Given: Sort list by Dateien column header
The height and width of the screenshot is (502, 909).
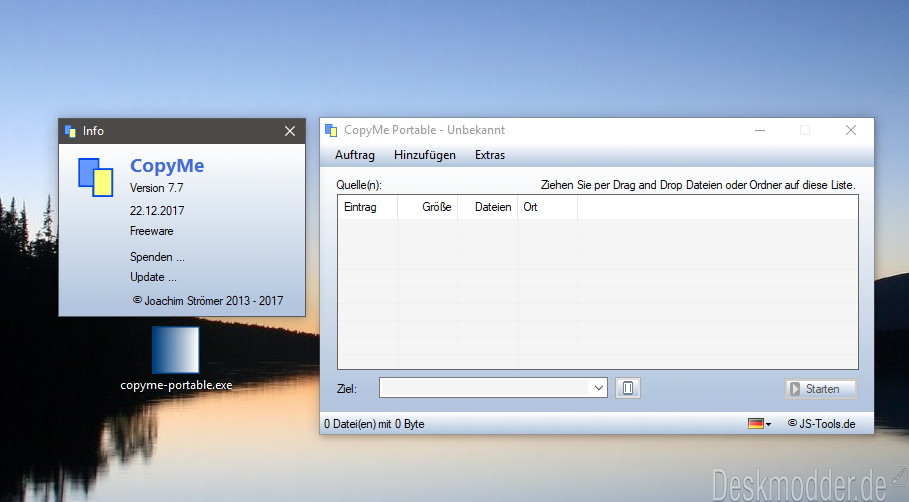Looking at the screenshot, I should 488,207.
